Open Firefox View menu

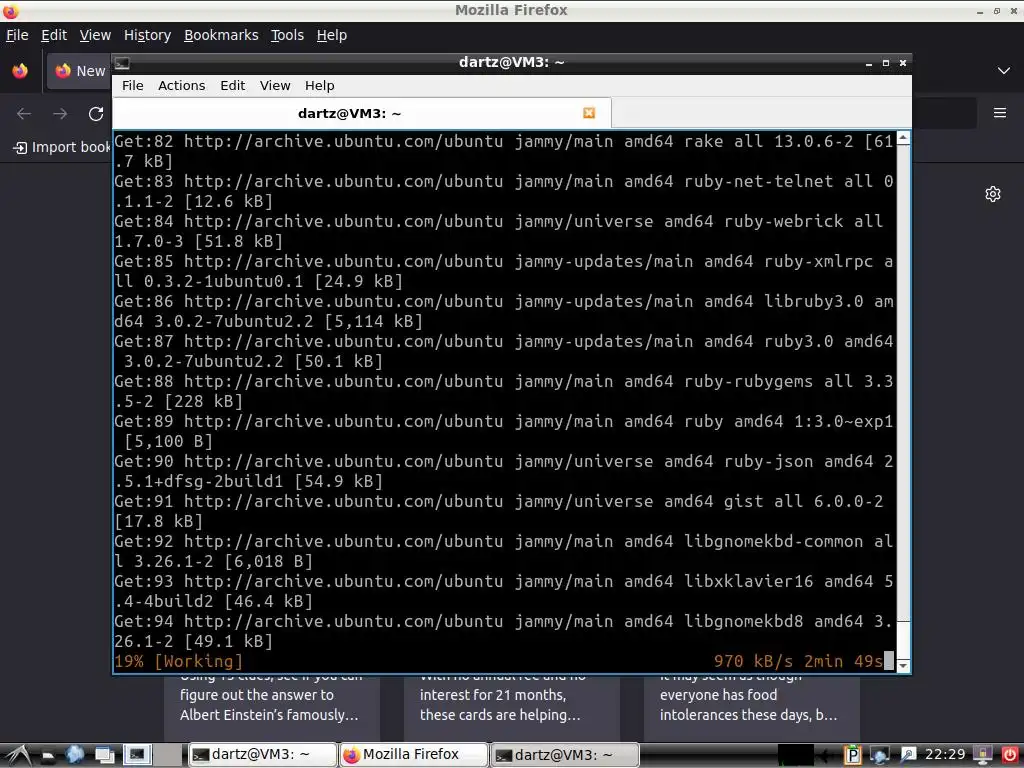tap(95, 35)
